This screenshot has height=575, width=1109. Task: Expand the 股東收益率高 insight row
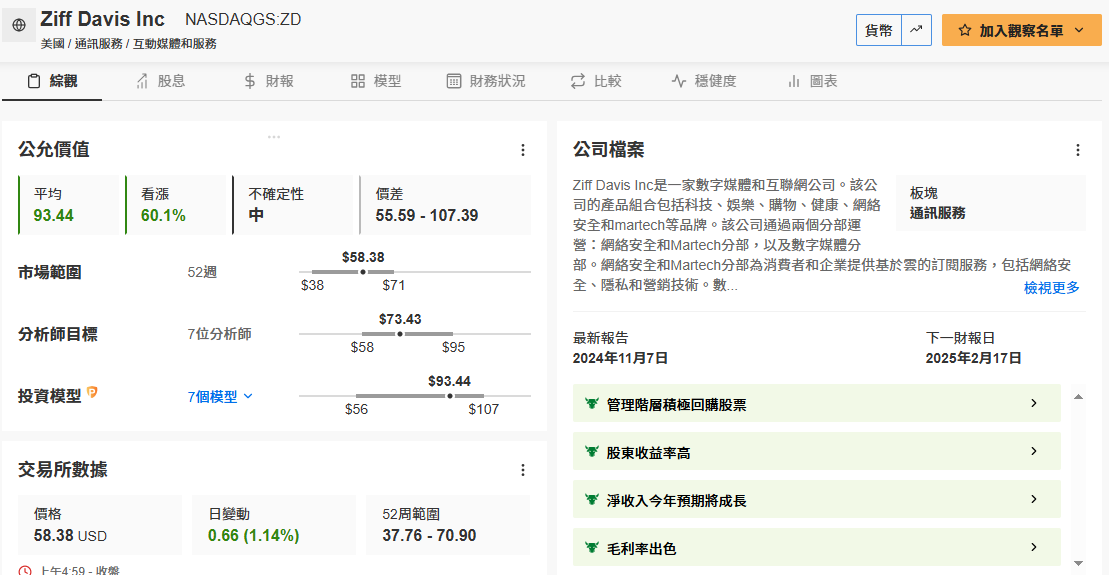[x=817, y=452]
